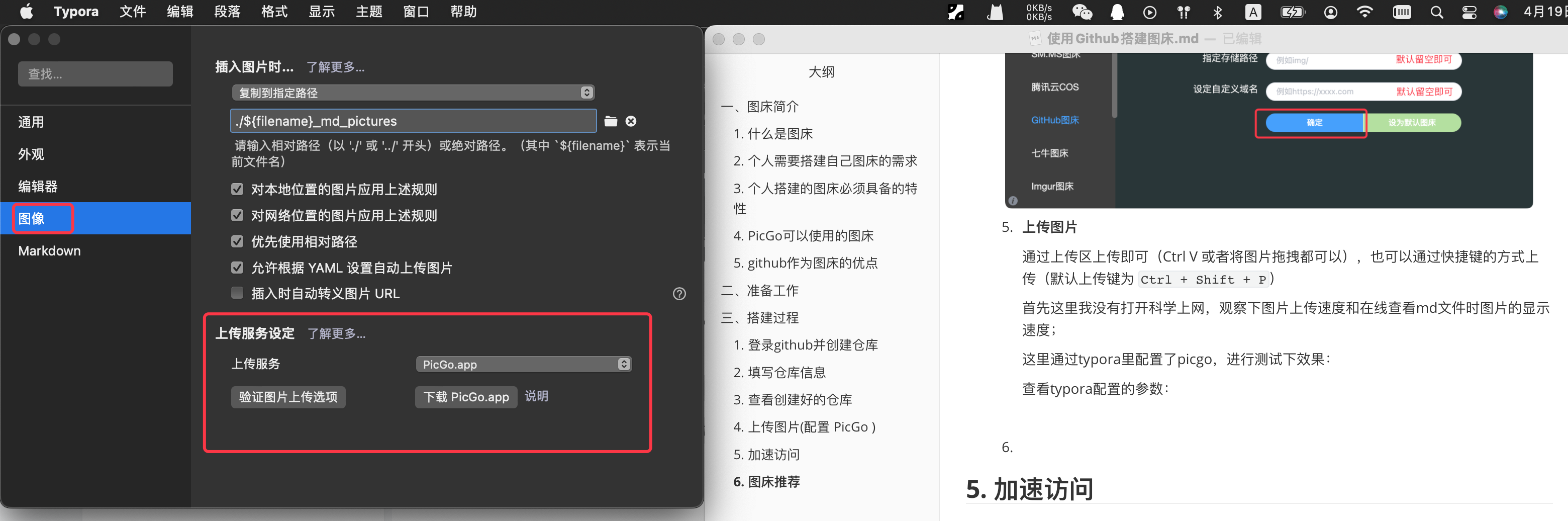Toggle '对网络位置的图片应用上述规则' checkbox
1568x521 pixels.
[237, 216]
